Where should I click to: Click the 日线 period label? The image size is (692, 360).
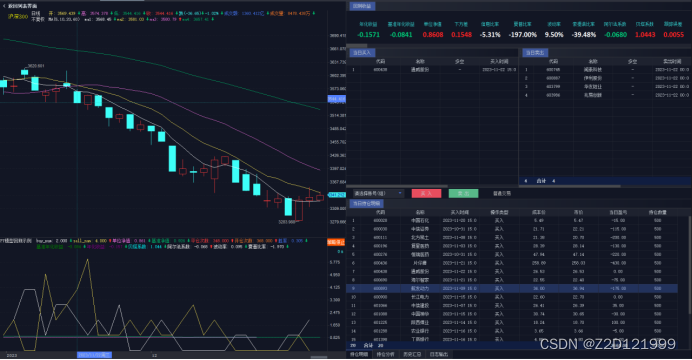pyautogui.click(x=35, y=14)
